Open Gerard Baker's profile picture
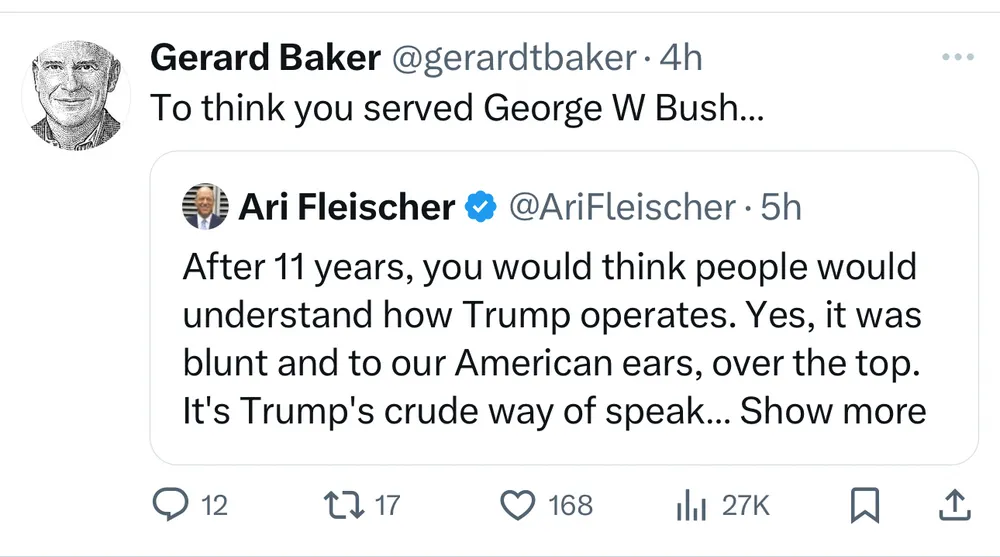 68,97
